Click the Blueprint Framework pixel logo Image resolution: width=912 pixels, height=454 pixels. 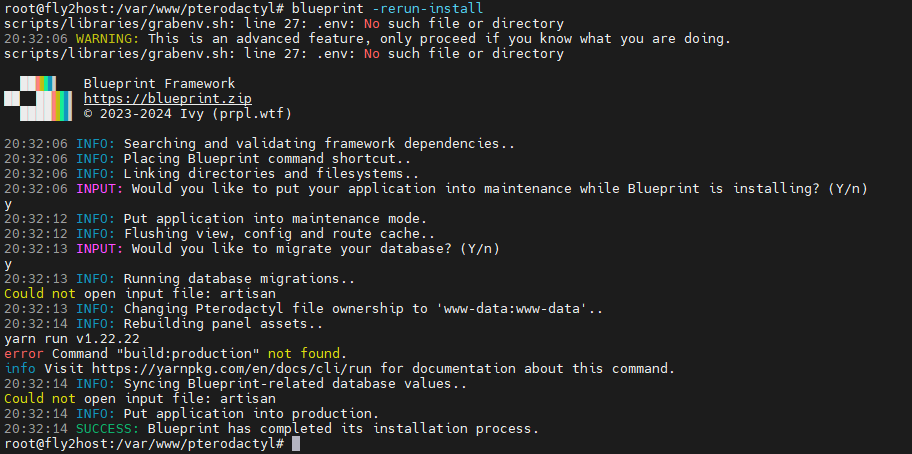tap(38, 98)
